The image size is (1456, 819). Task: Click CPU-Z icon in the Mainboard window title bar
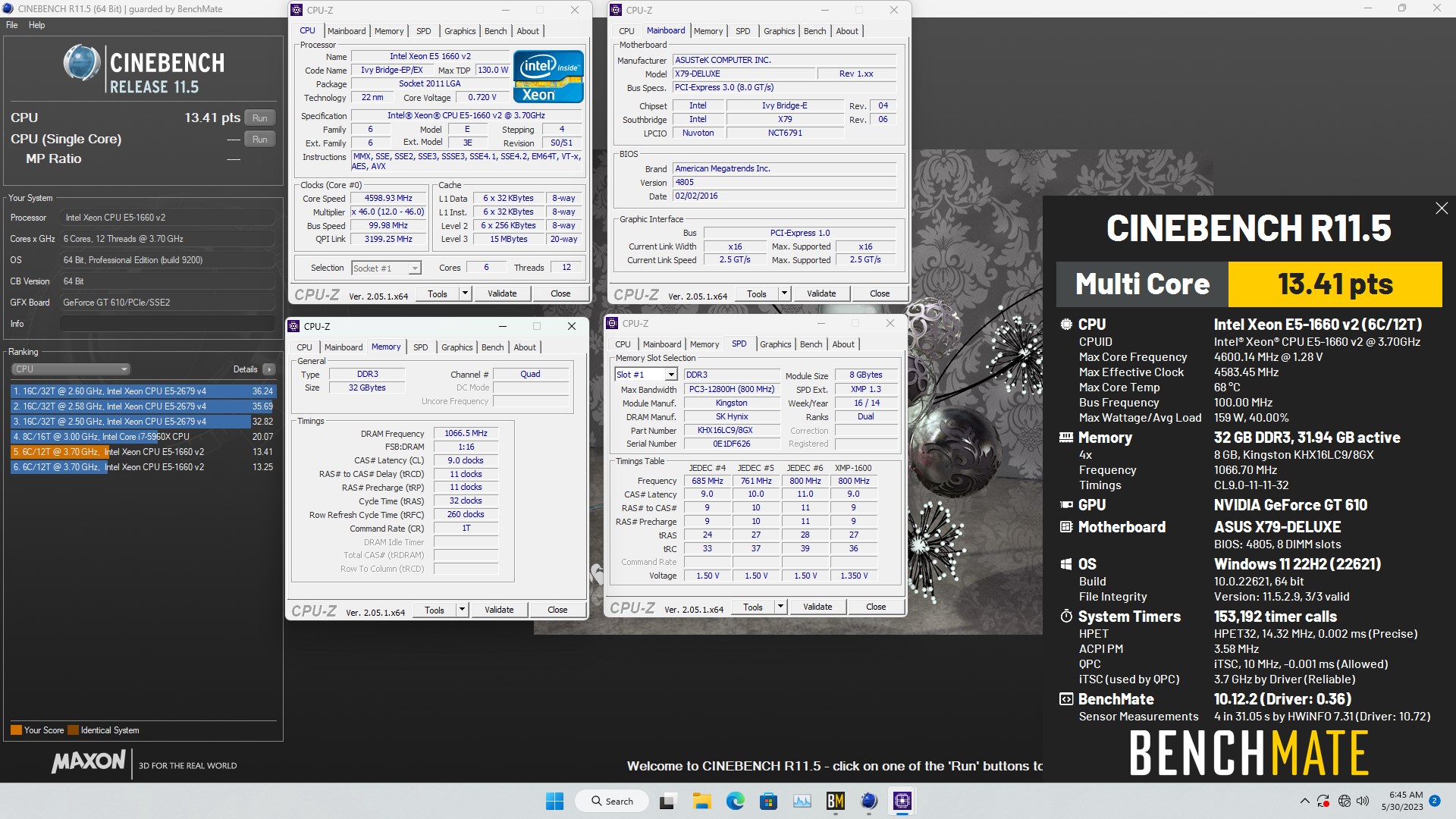coord(616,10)
